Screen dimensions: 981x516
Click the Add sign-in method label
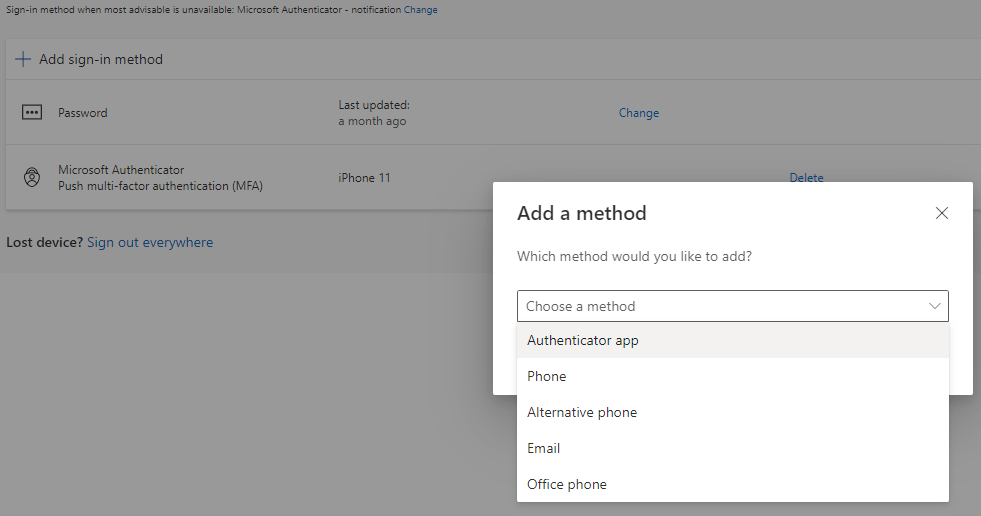pyautogui.click(x=101, y=59)
